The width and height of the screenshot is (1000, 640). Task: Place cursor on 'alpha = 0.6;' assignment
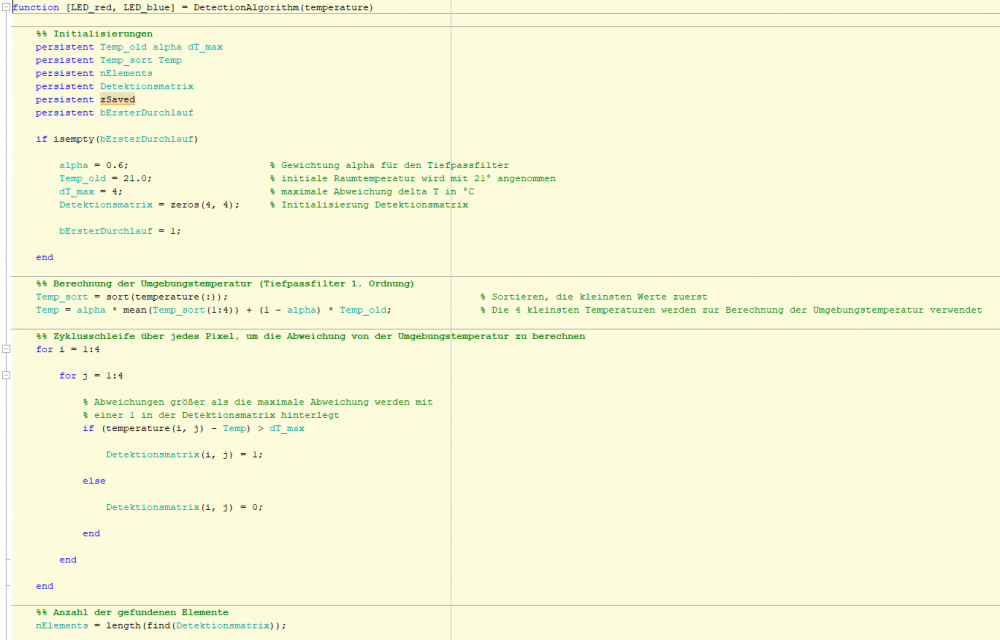(x=93, y=165)
